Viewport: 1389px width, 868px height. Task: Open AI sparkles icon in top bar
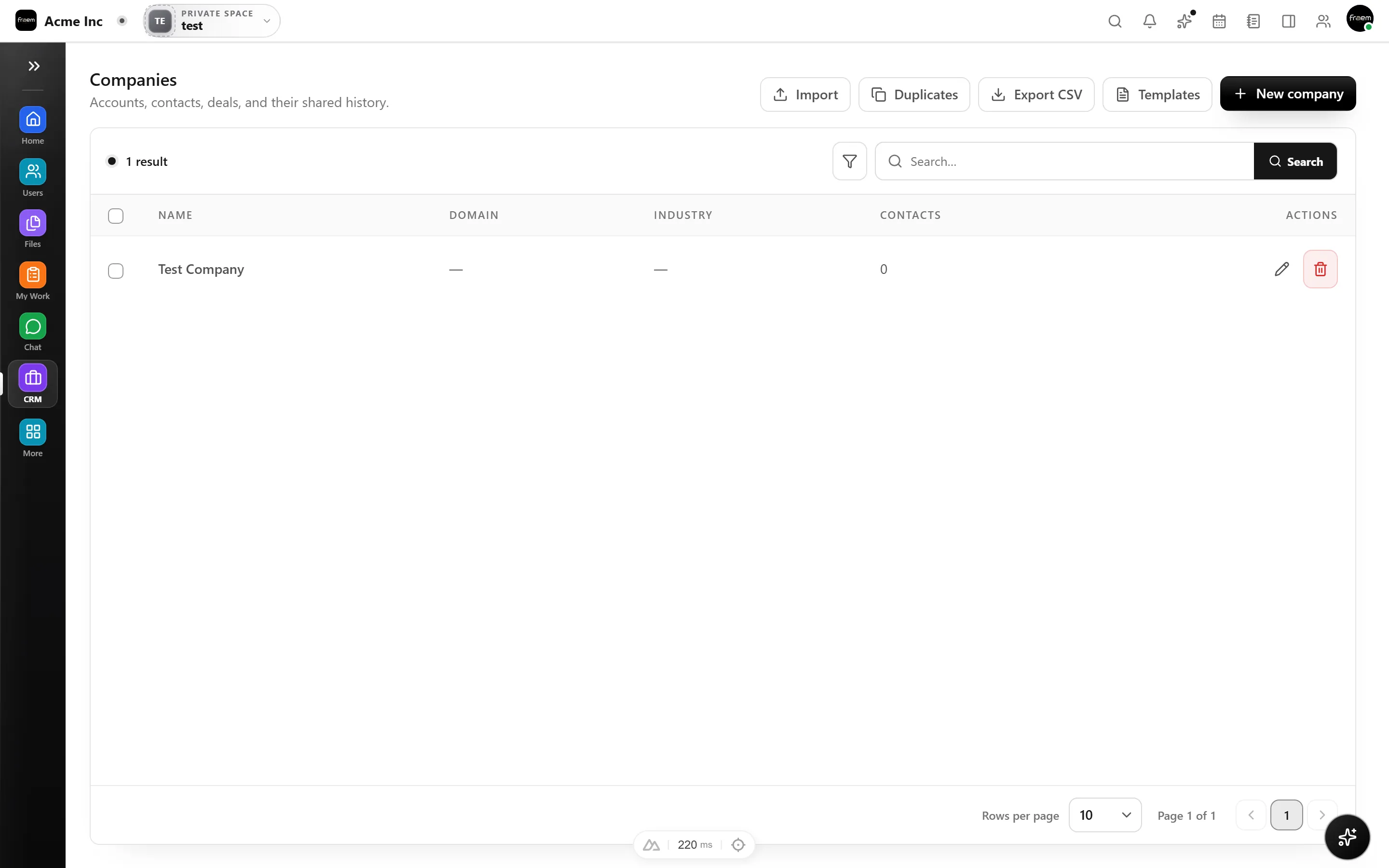tap(1184, 21)
